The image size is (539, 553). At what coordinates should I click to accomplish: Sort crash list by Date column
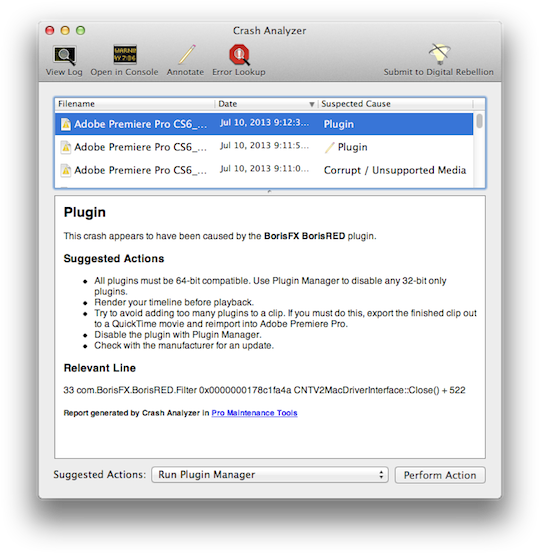[x=266, y=104]
